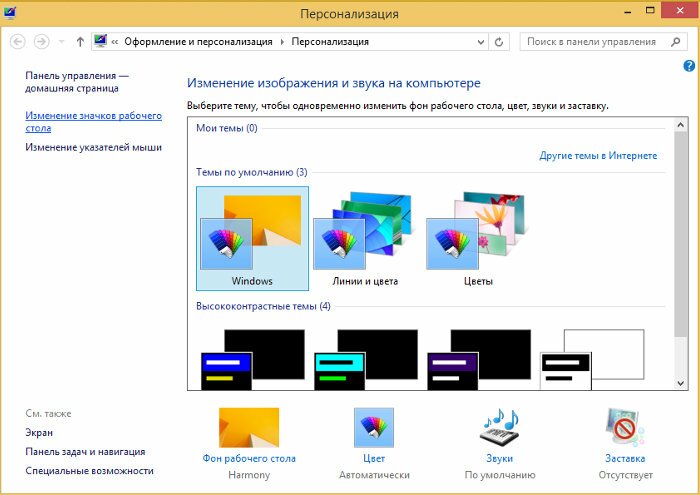700x495 pixels.
Task: Click the search magnifier icon
Action: (x=675, y=42)
